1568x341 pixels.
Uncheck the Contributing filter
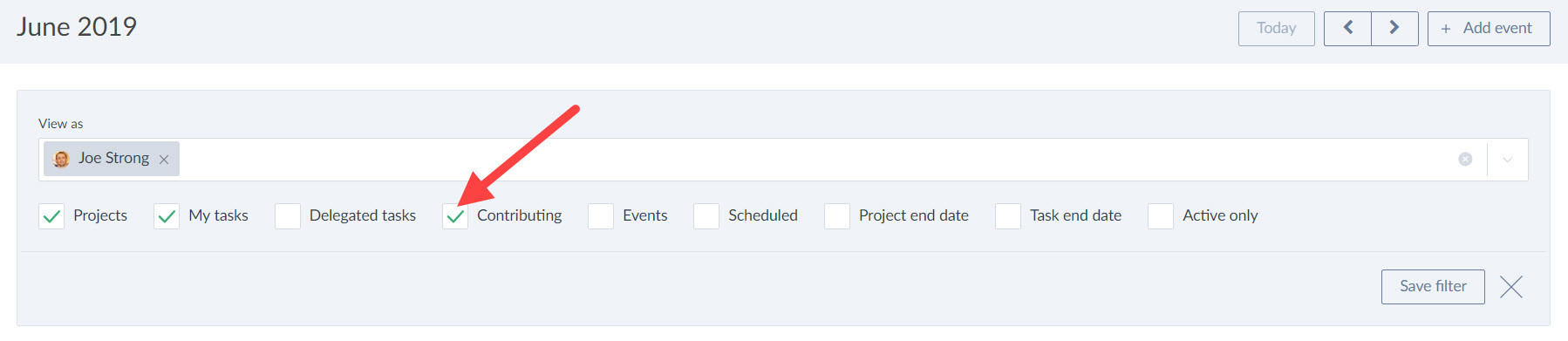(x=455, y=216)
